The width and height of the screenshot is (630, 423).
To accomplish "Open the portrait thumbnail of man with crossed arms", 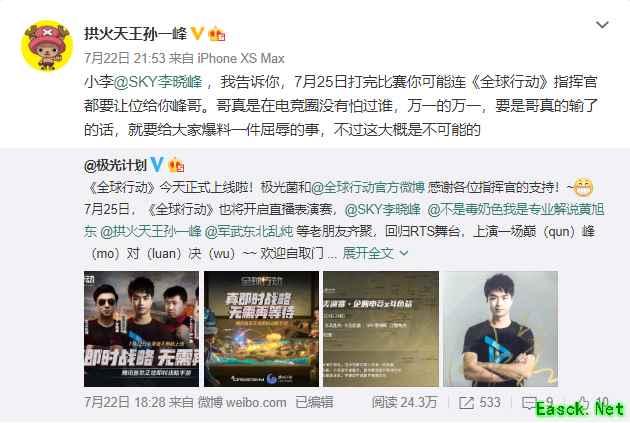I will coord(501,329).
